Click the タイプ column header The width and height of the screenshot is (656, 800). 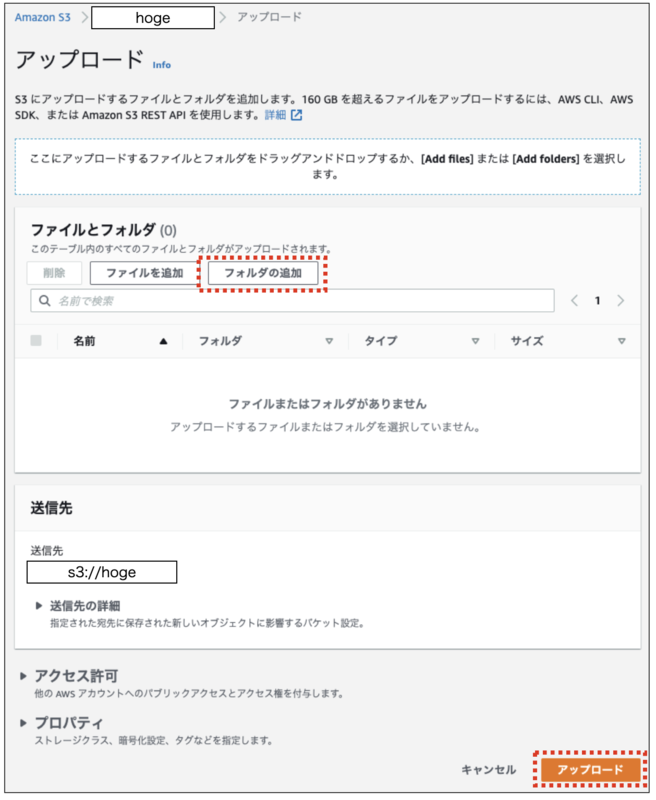pos(381,341)
